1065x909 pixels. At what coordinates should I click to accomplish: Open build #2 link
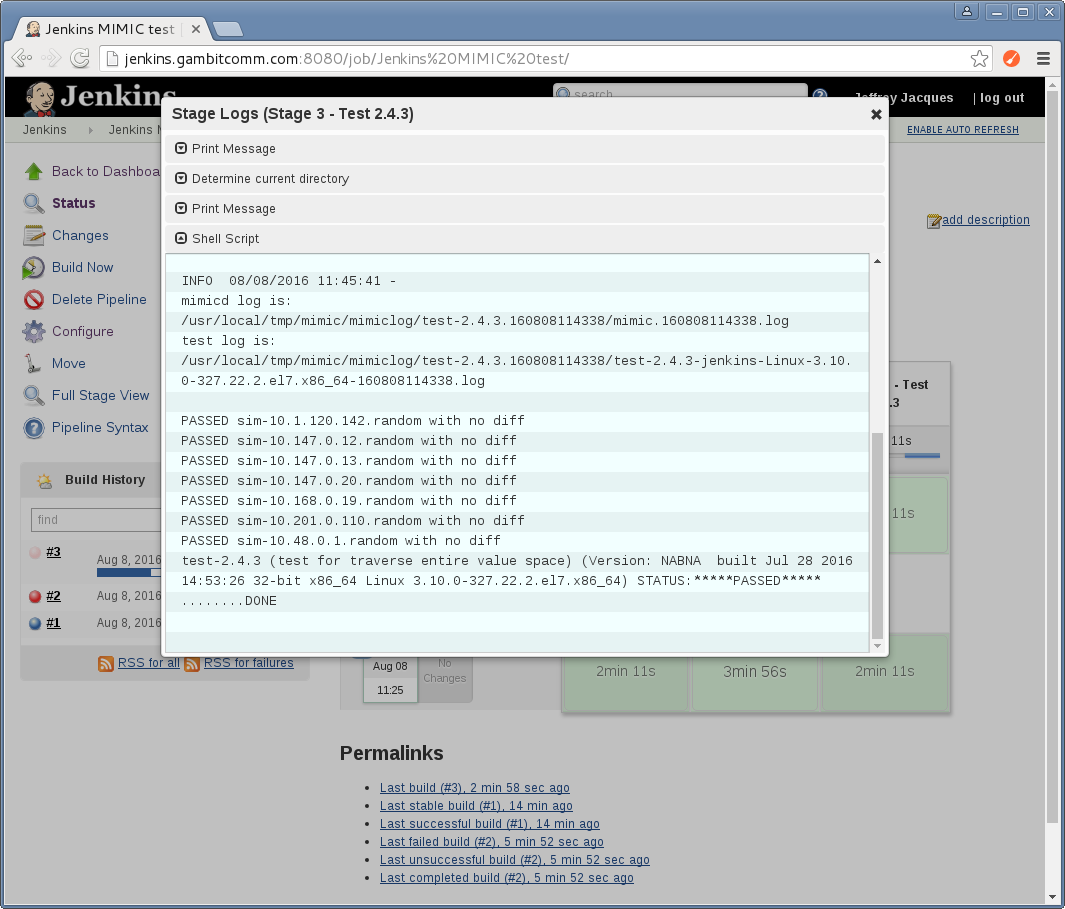(54, 596)
